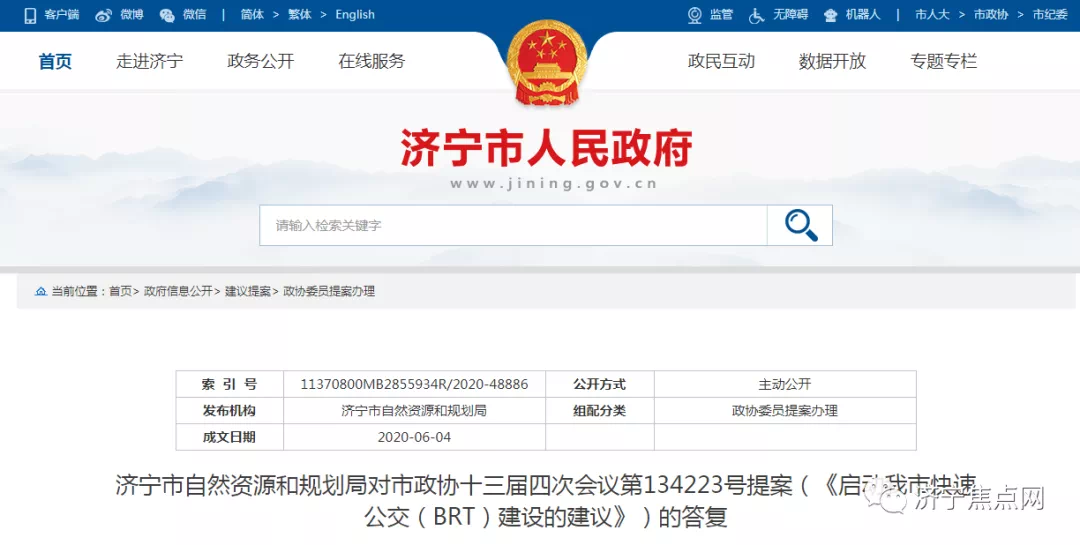Open the 走进济宁 menu
The width and height of the screenshot is (1080, 545).
point(149,61)
